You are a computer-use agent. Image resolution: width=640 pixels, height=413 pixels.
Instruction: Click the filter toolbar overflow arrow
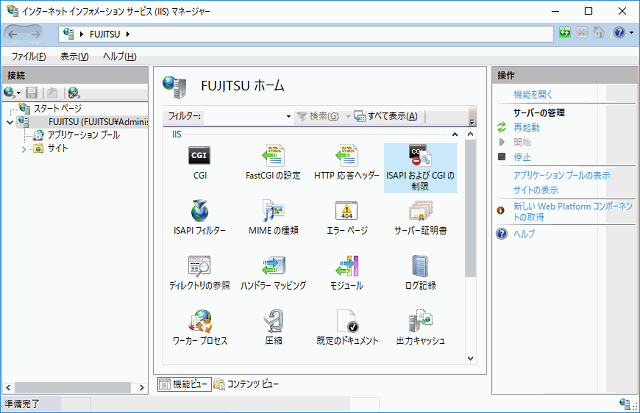pyautogui.click(x=472, y=121)
